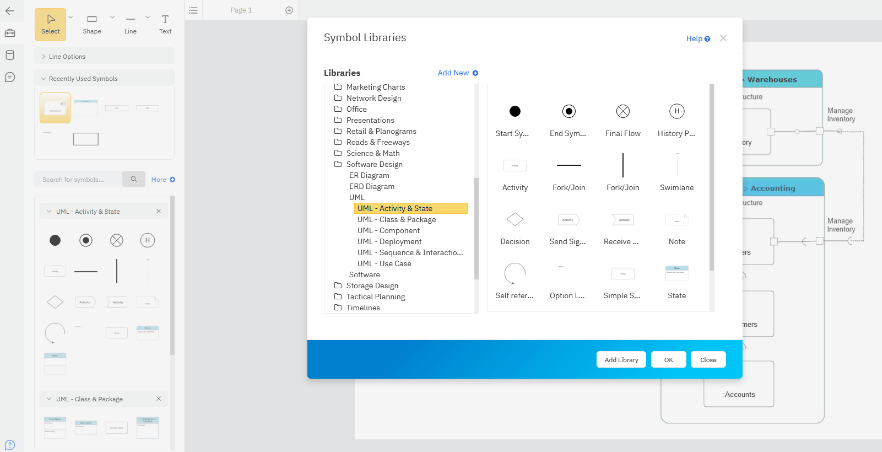Image resolution: width=882 pixels, height=452 pixels.
Task: Pick the Receive Signal symbol
Action: coord(623,220)
